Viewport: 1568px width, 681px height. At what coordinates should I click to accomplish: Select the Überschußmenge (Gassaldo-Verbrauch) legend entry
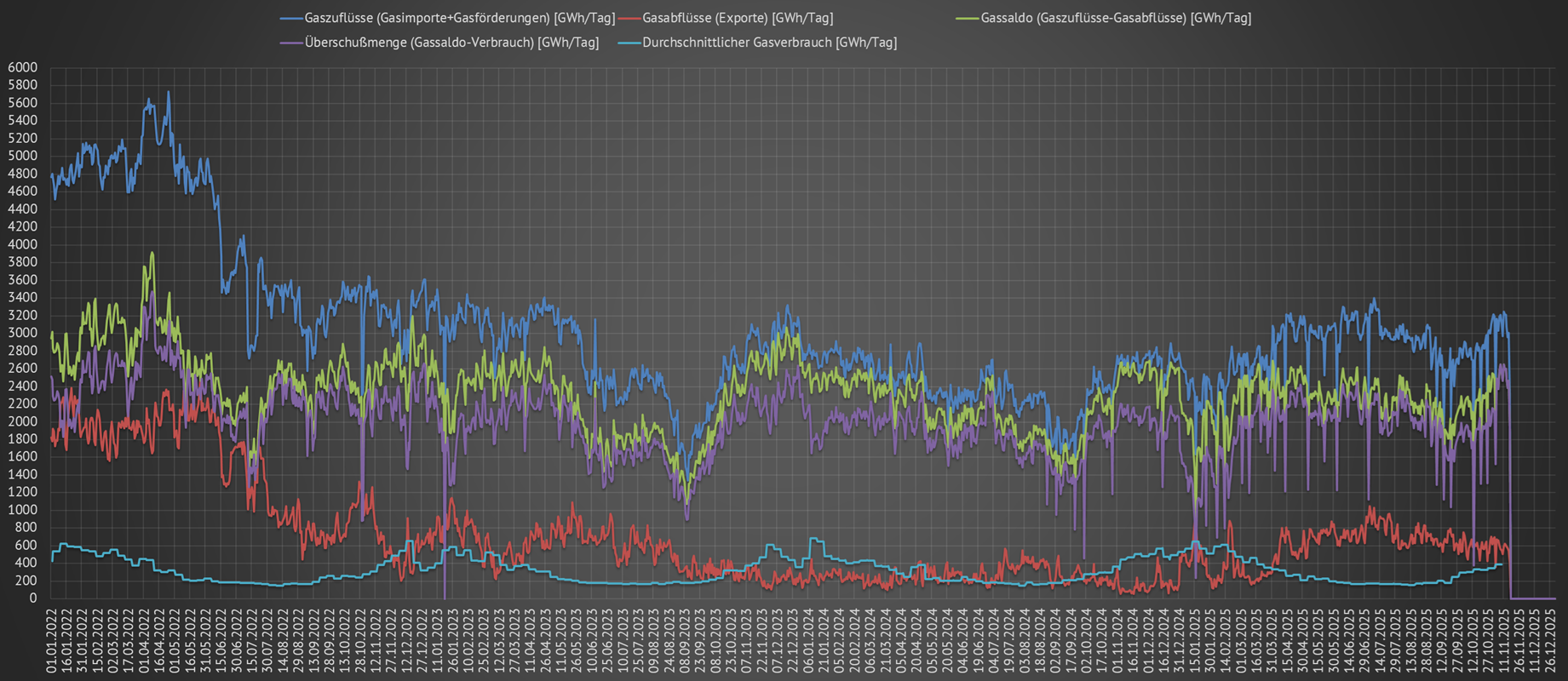[x=451, y=43]
